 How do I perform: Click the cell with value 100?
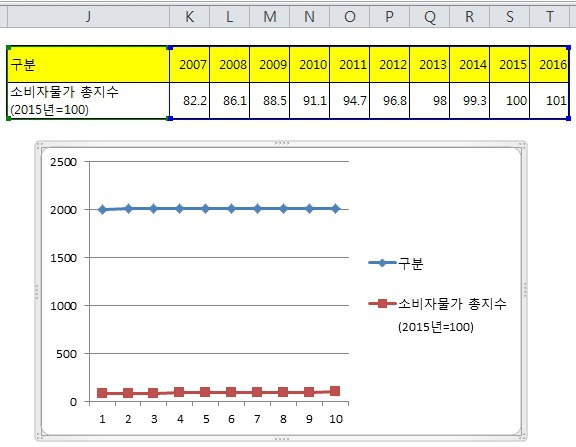click(x=510, y=100)
